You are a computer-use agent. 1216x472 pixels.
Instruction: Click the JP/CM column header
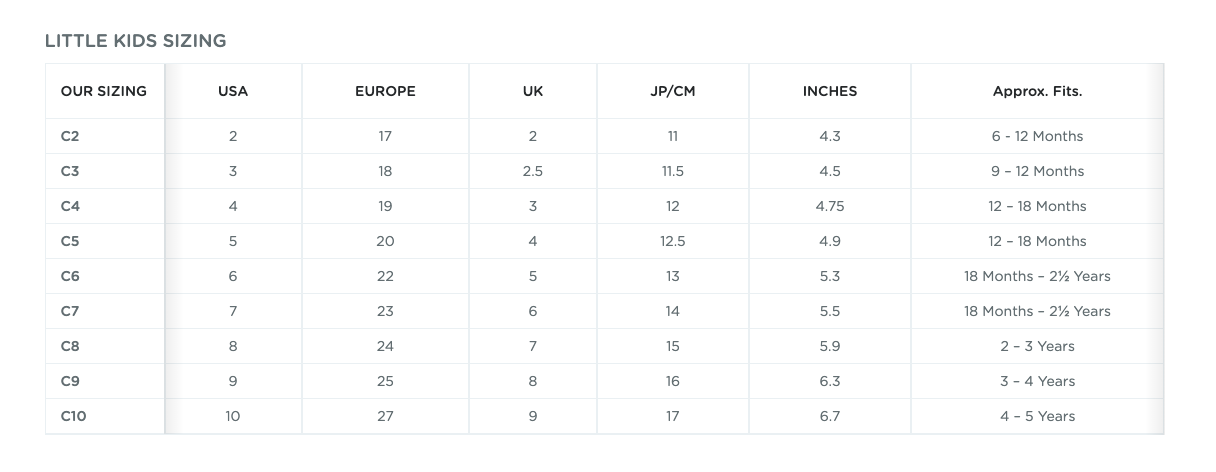(673, 91)
